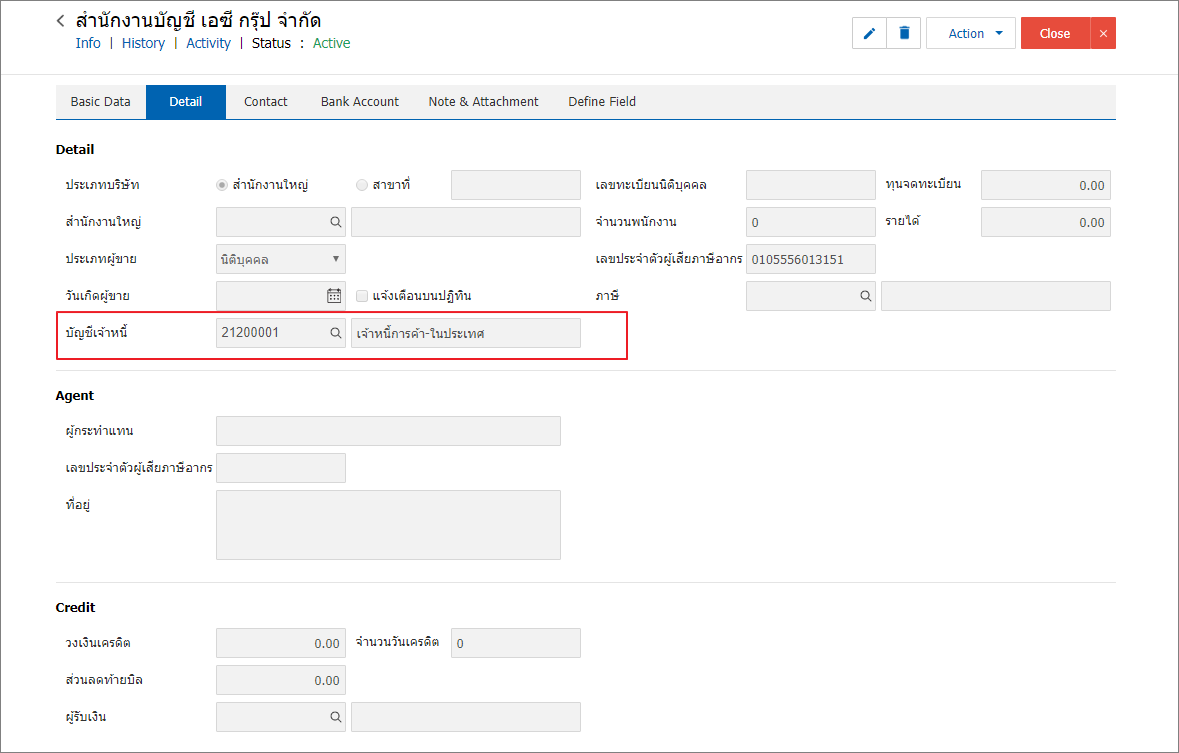The image size is (1179, 753).
Task: Open calendar icon for วันเกิดผู้ขาย
Action: pyautogui.click(x=334, y=296)
